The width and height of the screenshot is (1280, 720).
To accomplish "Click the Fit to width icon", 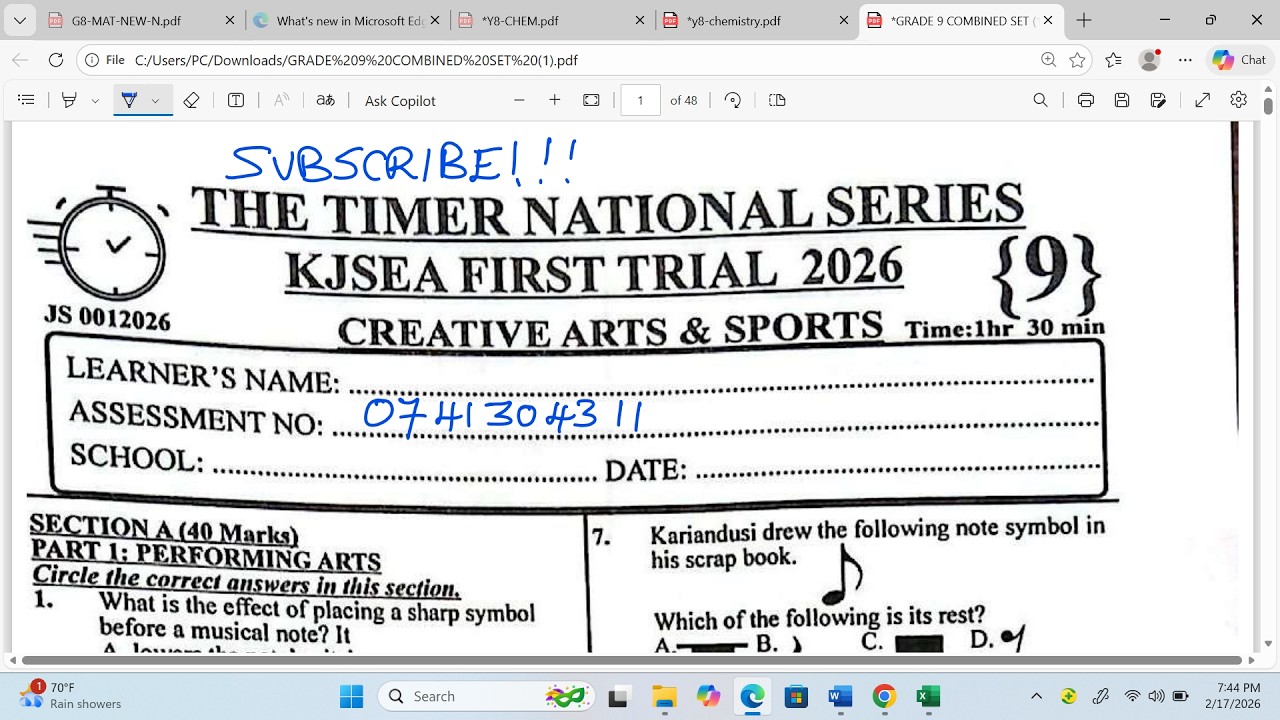I will (591, 100).
